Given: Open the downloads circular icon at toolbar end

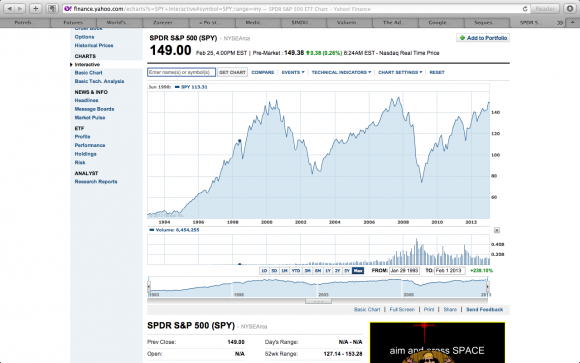Looking at the screenshot, I should click(570, 9).
